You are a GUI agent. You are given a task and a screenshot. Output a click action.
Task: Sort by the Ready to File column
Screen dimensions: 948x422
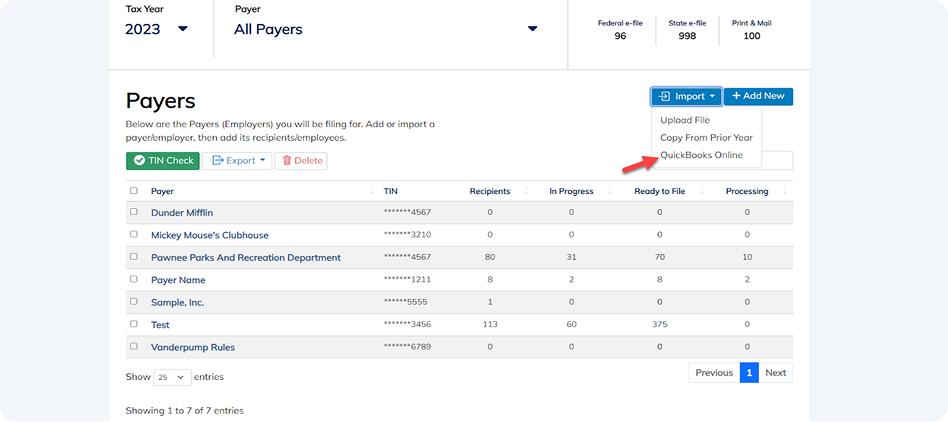point(660,191)
